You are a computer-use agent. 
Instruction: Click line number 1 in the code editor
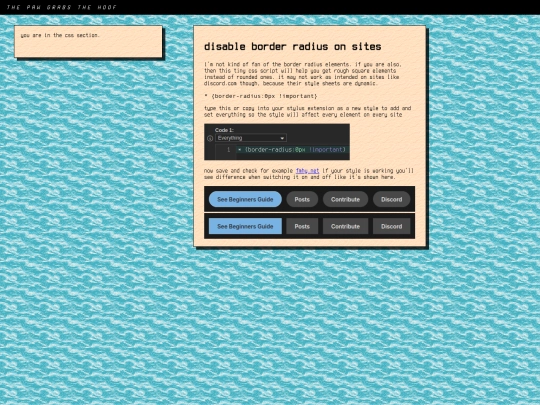228,149
